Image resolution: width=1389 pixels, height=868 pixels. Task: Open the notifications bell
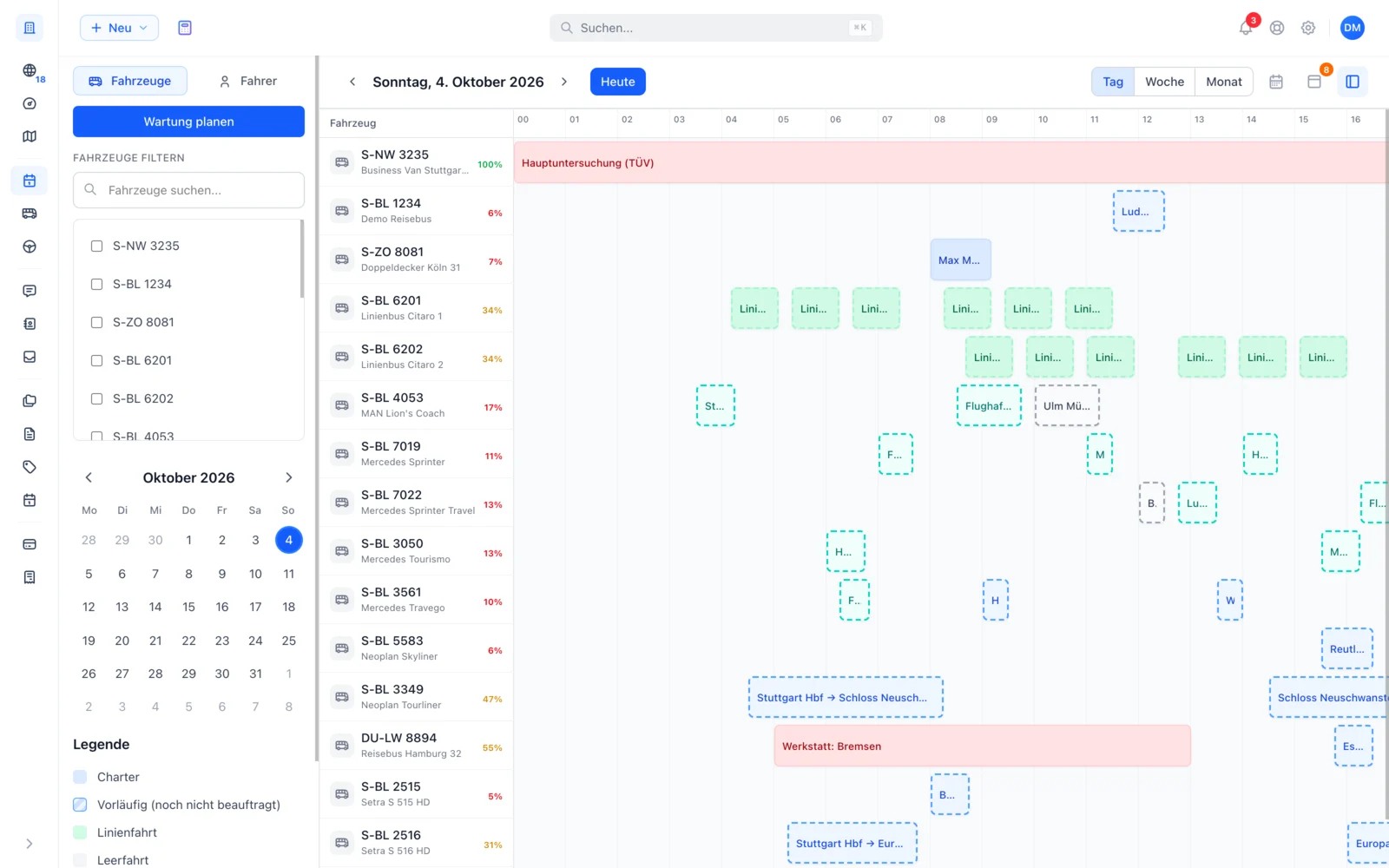pos(1246,28)
